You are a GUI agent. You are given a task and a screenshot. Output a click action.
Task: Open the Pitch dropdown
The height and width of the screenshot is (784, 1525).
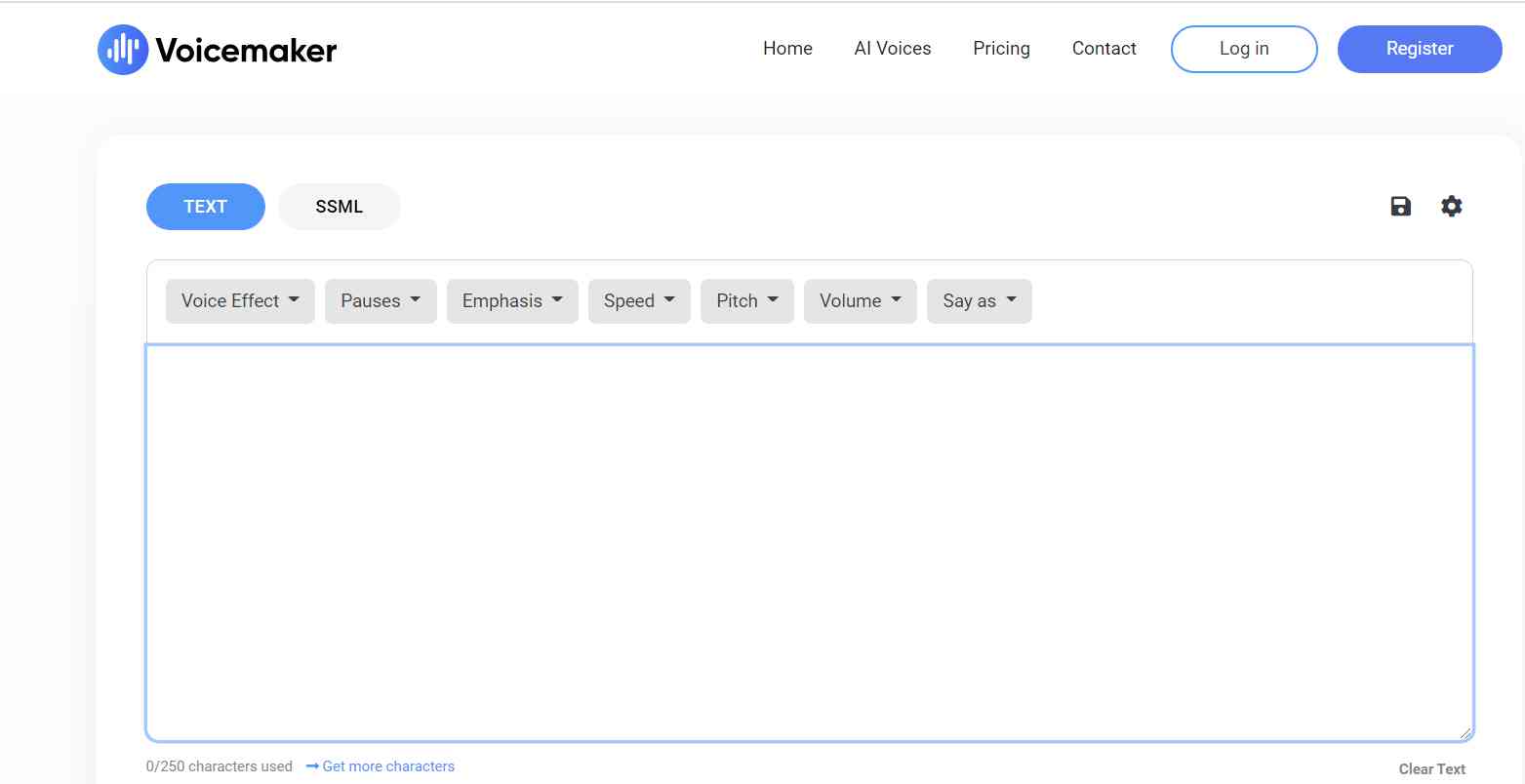coord(747,301)
